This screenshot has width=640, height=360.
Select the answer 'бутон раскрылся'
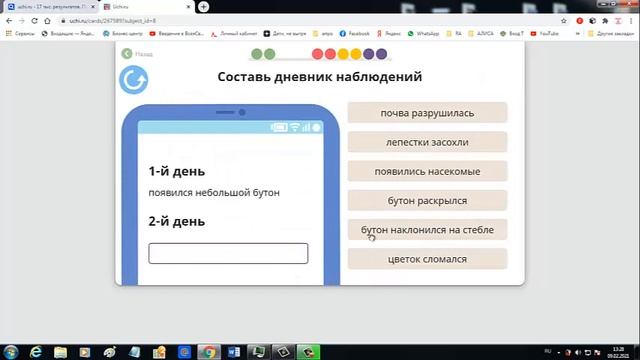pyautogui.click(x=427, y=200)
